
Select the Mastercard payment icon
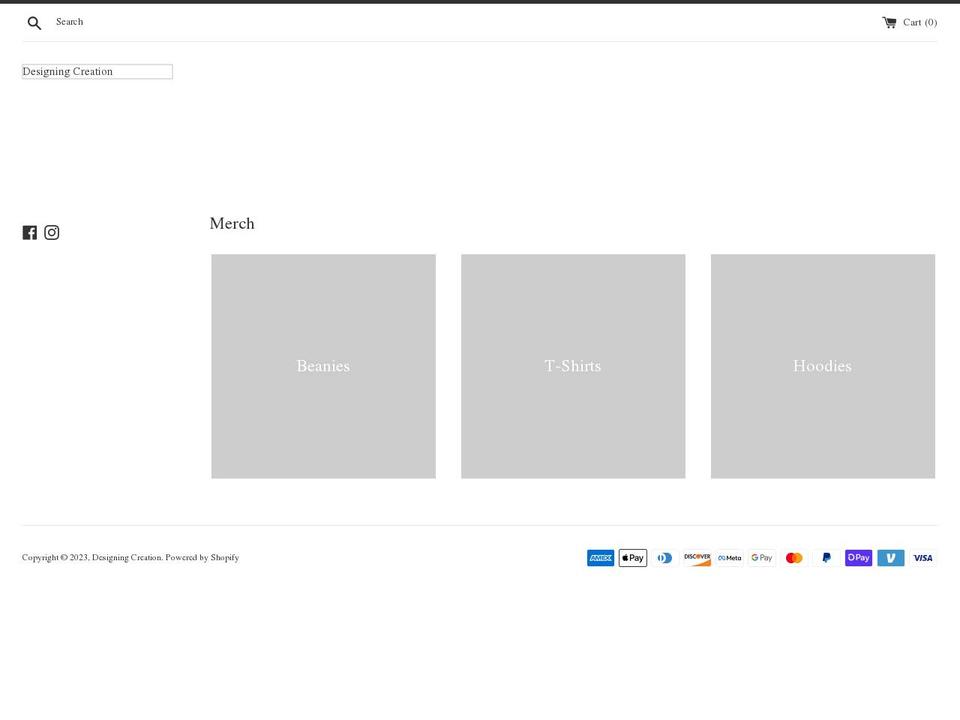(794, 557)
